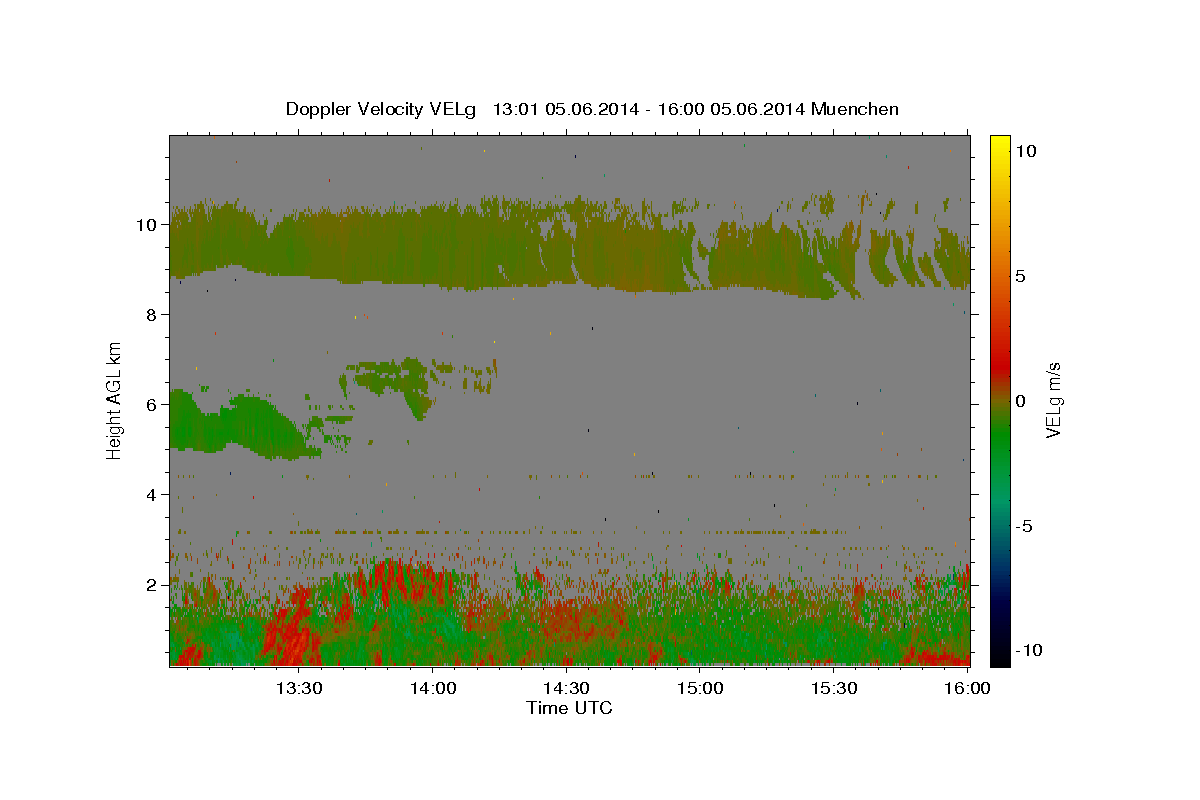Screen dimensions: 1200x800
Task: Click the height tick label 4
Action: coord(154,494)
